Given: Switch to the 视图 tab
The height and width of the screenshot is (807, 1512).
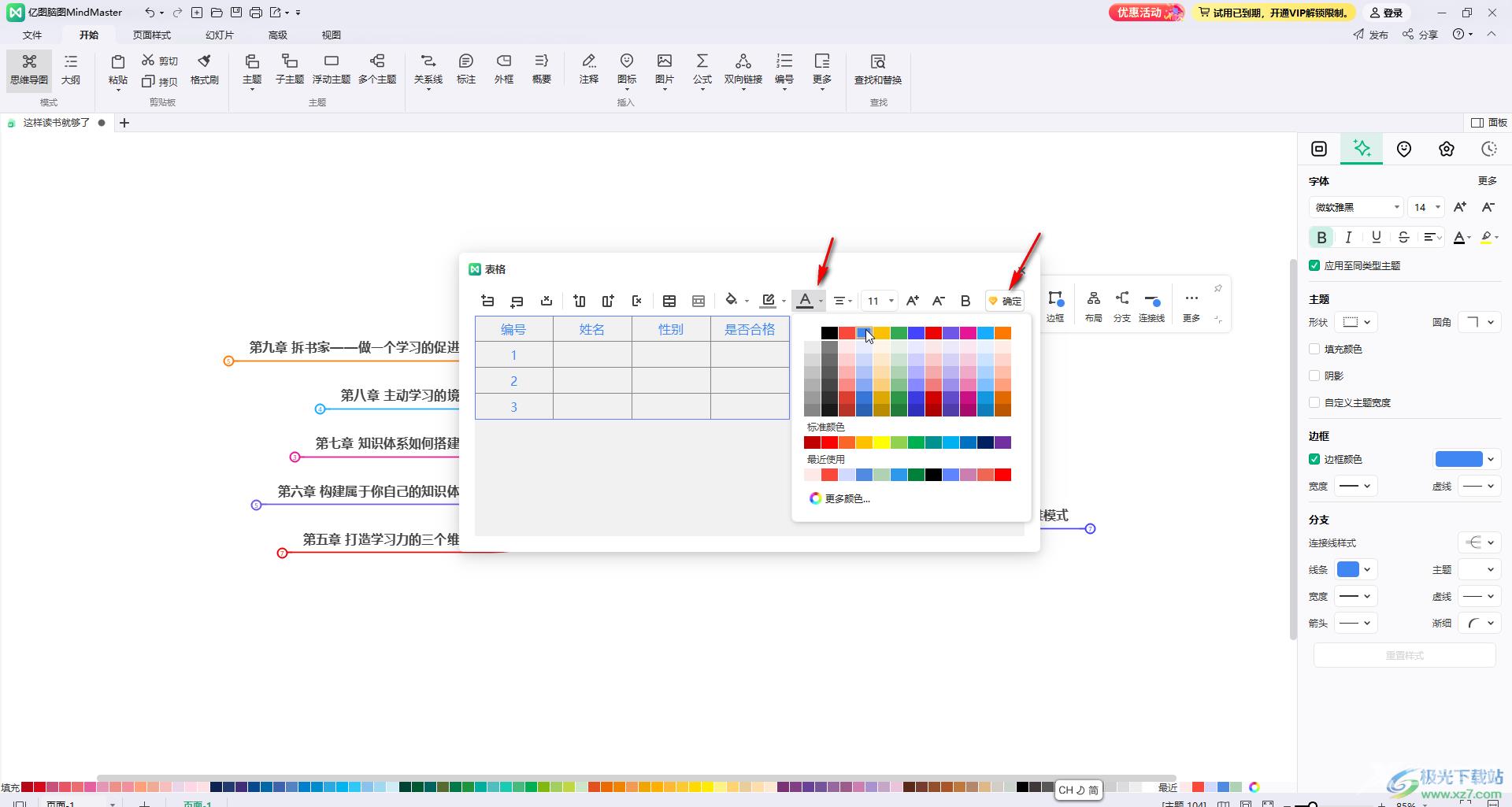Looking at the screenshot, I should pyautogui.click(x=332, y=35).
